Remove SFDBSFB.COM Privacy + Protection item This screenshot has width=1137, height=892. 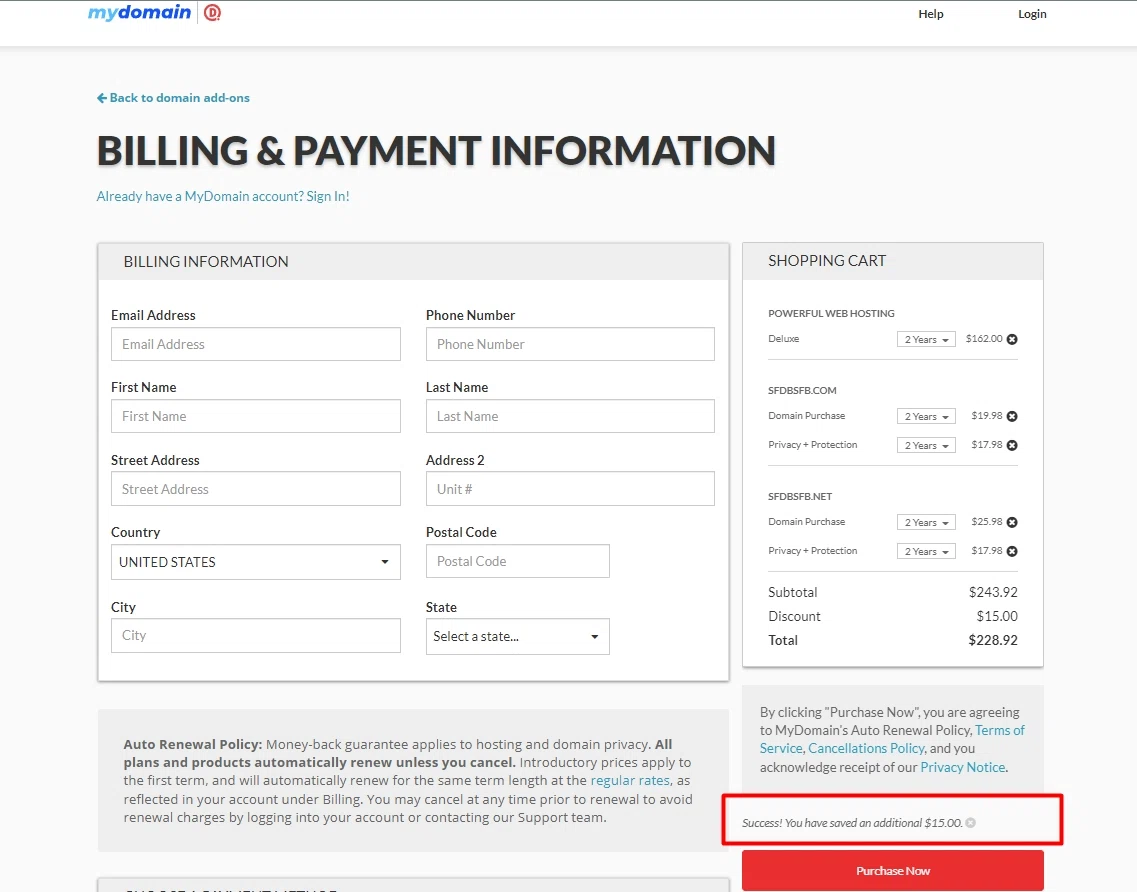coord(1012,445)
